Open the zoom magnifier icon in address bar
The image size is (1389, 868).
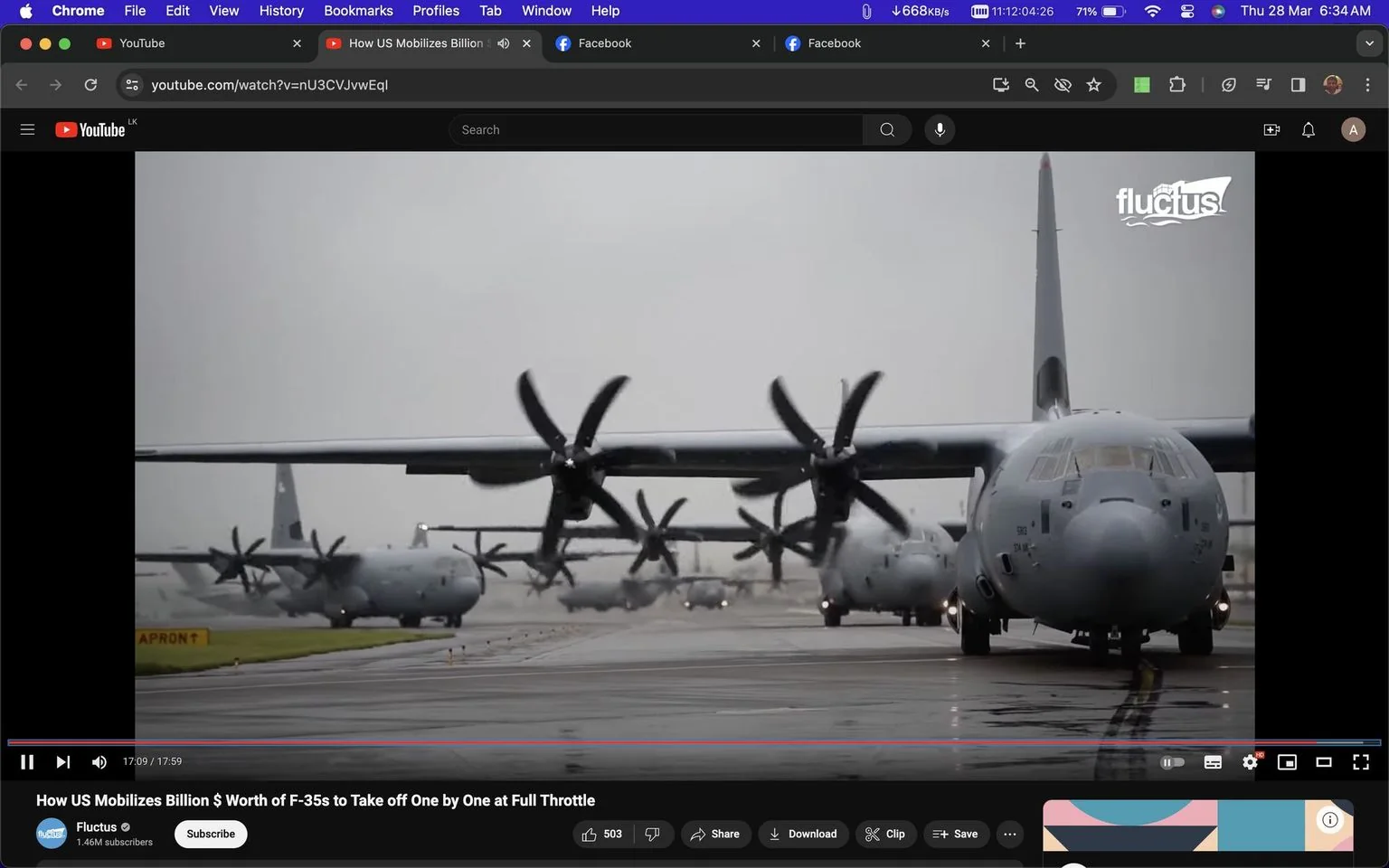(1031, 85)
